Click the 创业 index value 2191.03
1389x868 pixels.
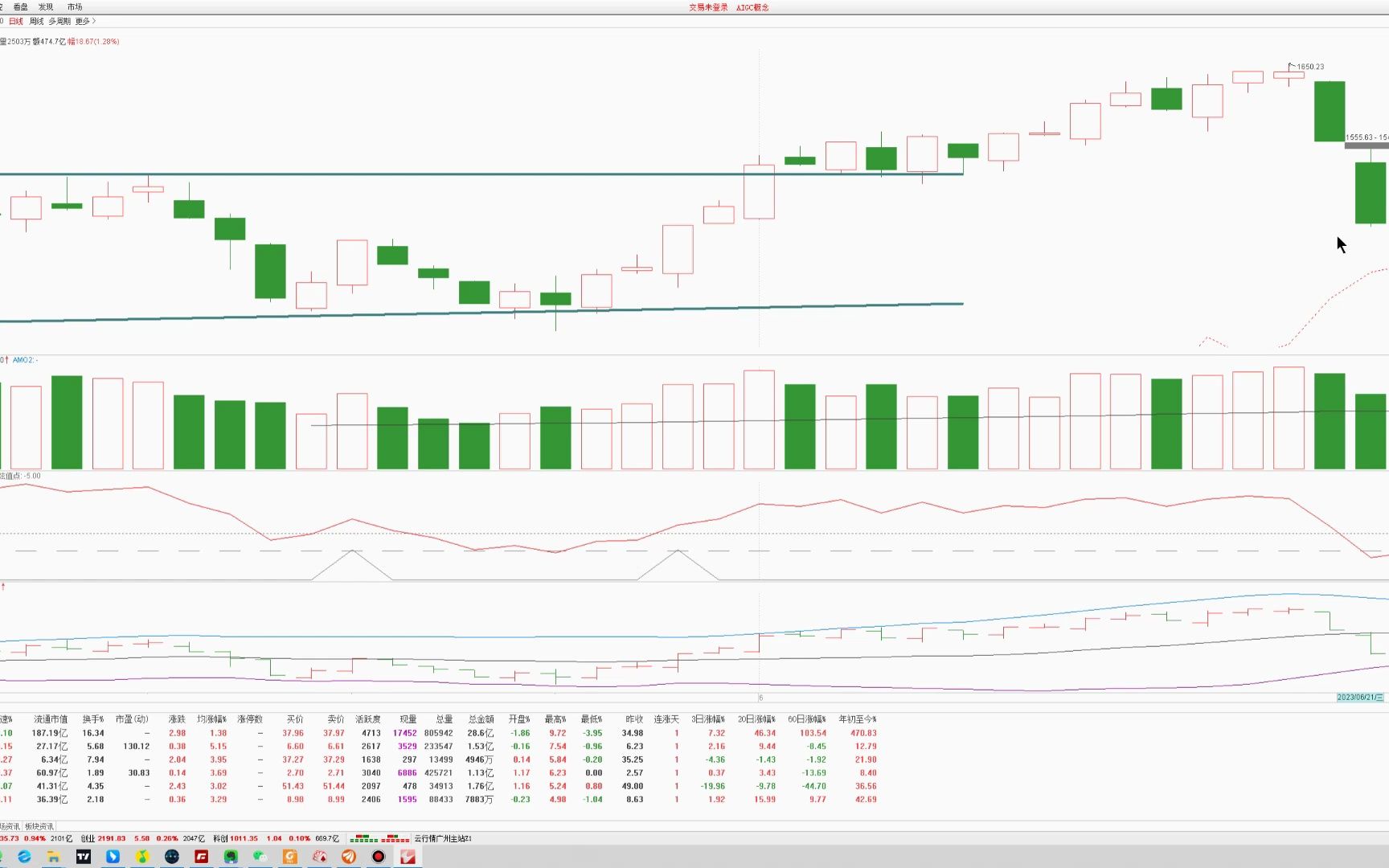(x=111, y=838)
